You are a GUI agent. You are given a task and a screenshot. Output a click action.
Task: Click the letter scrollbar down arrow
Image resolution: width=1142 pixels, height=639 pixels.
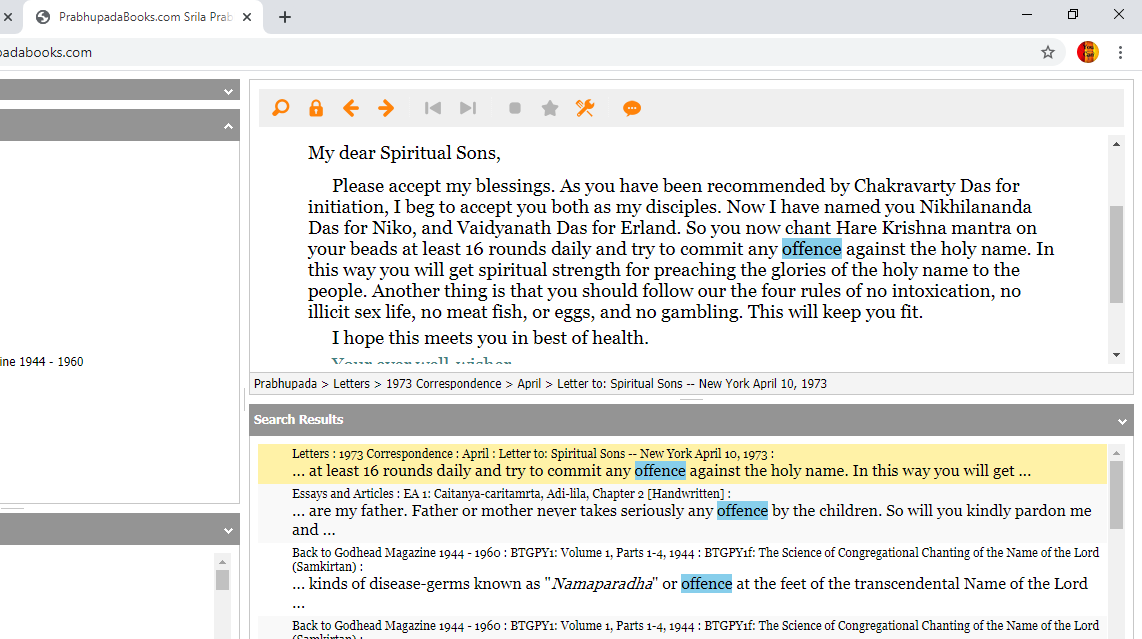pyautogui.click(x=1117, y=355)
